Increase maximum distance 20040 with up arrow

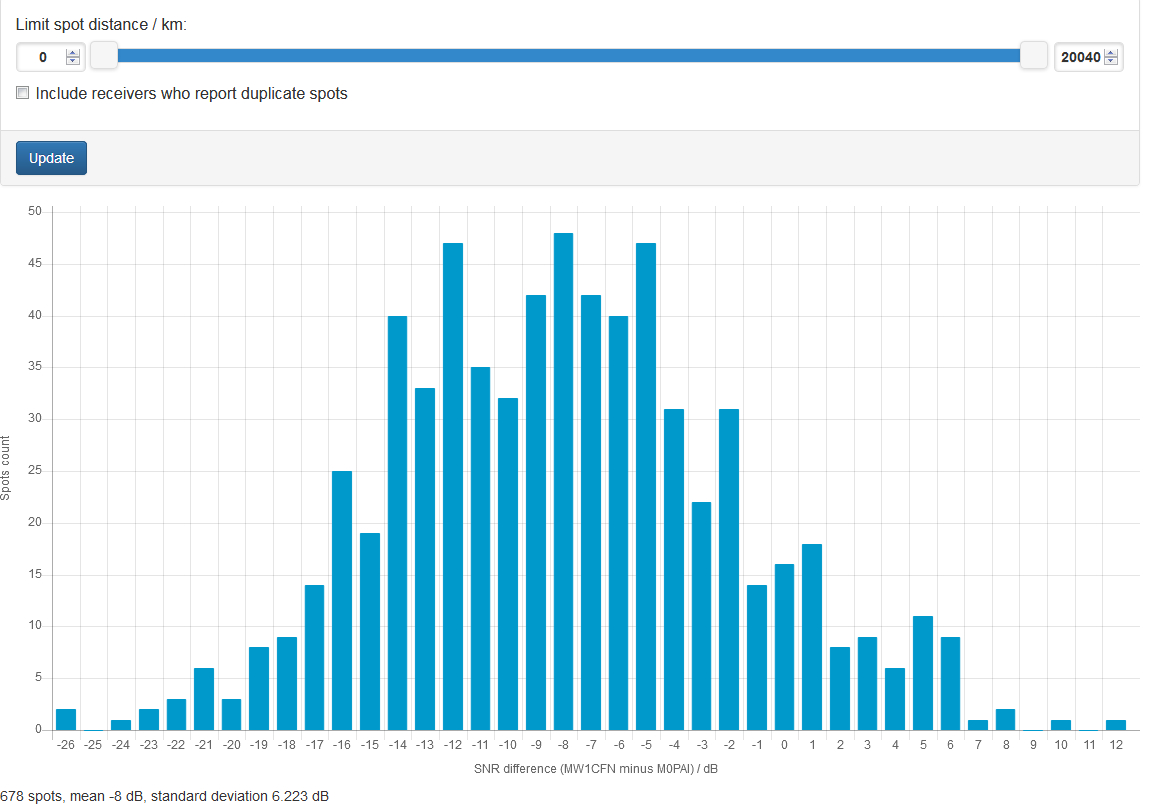[1111, 52]
